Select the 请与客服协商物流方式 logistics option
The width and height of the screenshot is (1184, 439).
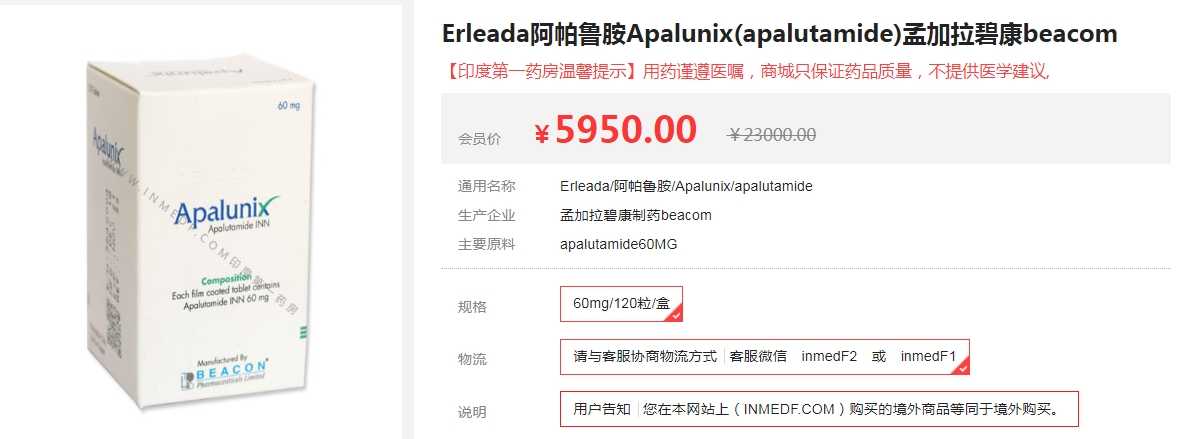(x=645, y=356)
